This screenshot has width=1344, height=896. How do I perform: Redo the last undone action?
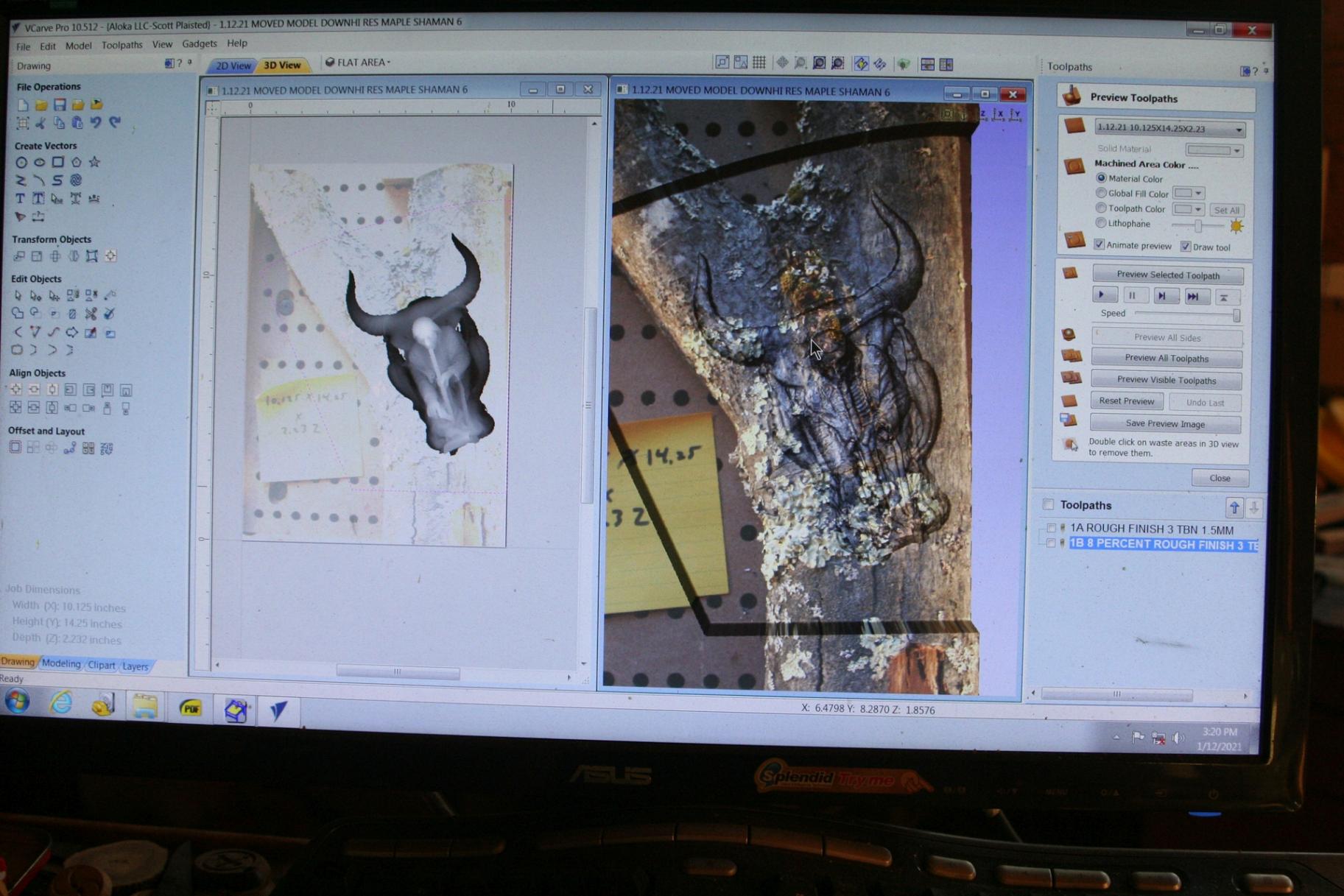[x=115, y=123]
